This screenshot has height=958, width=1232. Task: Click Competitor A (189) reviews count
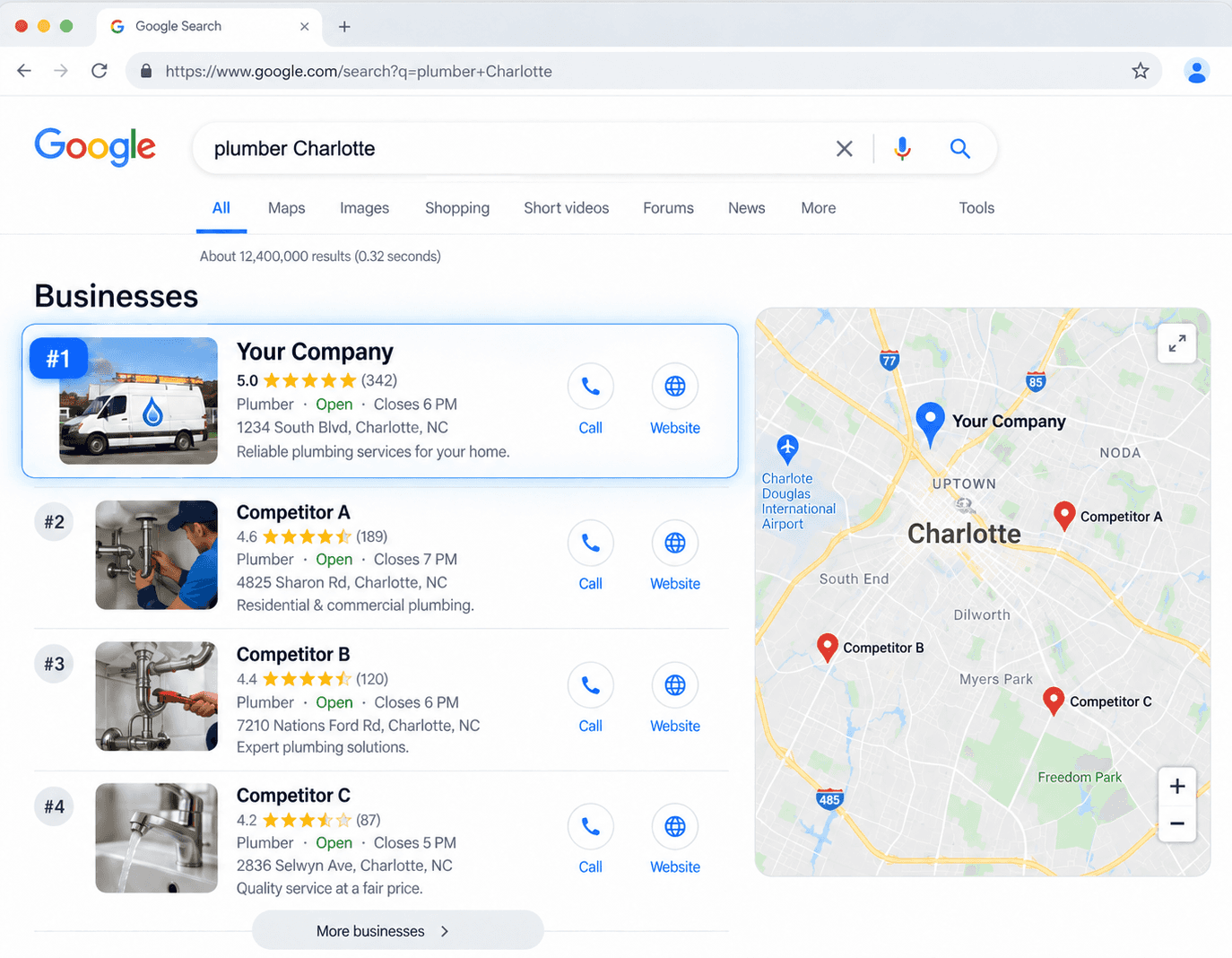[x=372, y=536]
